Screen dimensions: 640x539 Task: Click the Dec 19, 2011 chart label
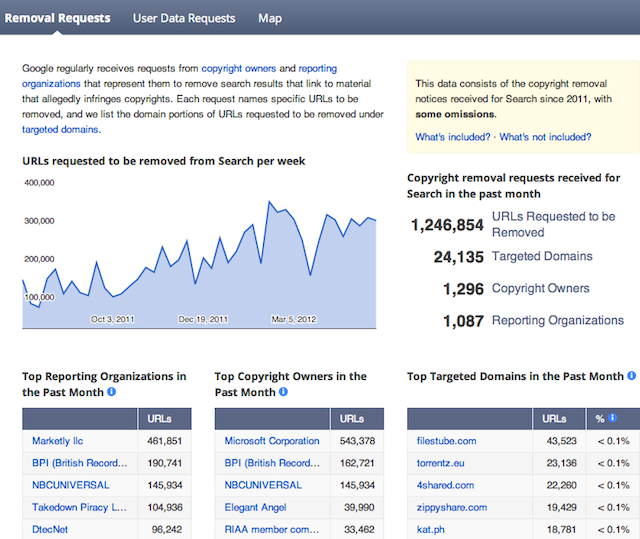(203, 319)
